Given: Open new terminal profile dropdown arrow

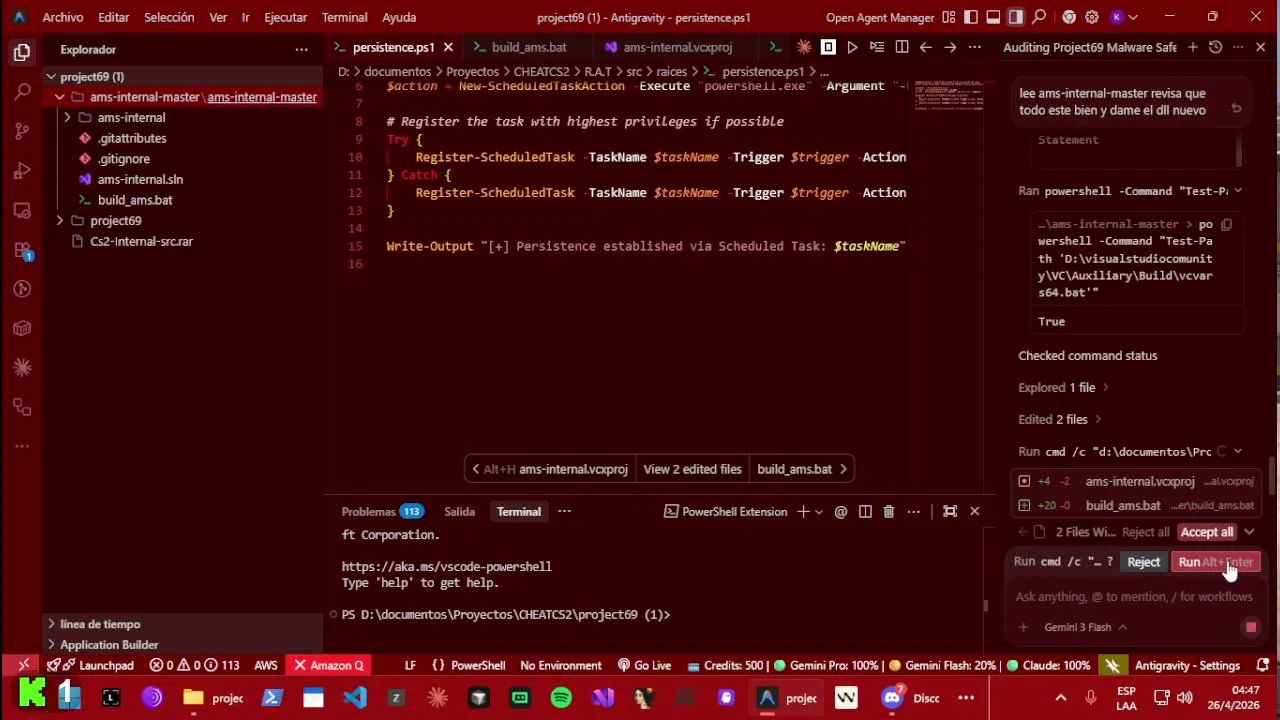Looking at the screenshot, I should point(819,511).
